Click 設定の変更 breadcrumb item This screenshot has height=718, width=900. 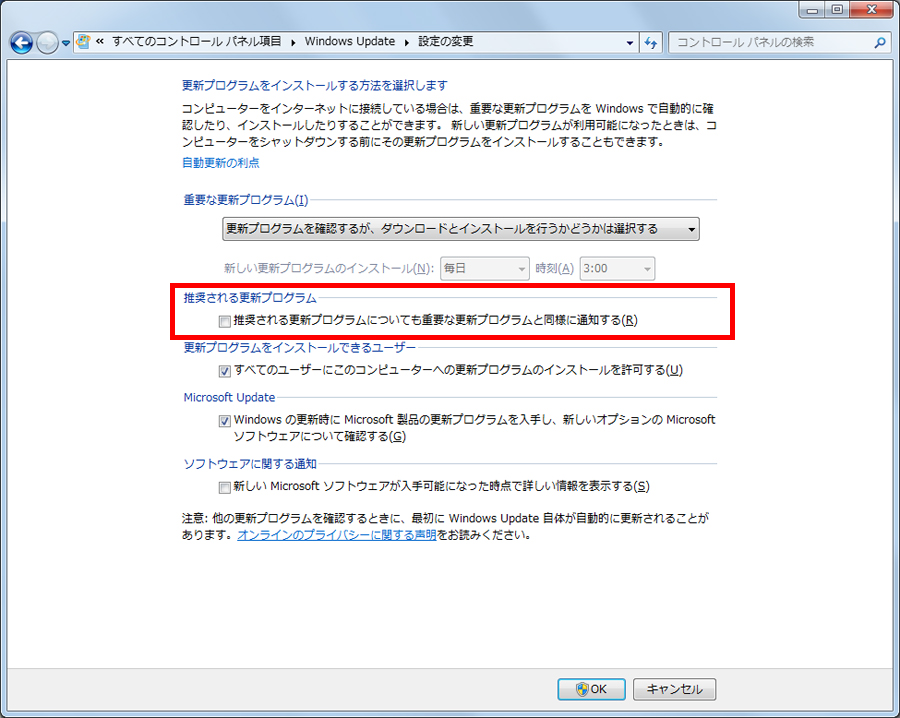[445, 41]
